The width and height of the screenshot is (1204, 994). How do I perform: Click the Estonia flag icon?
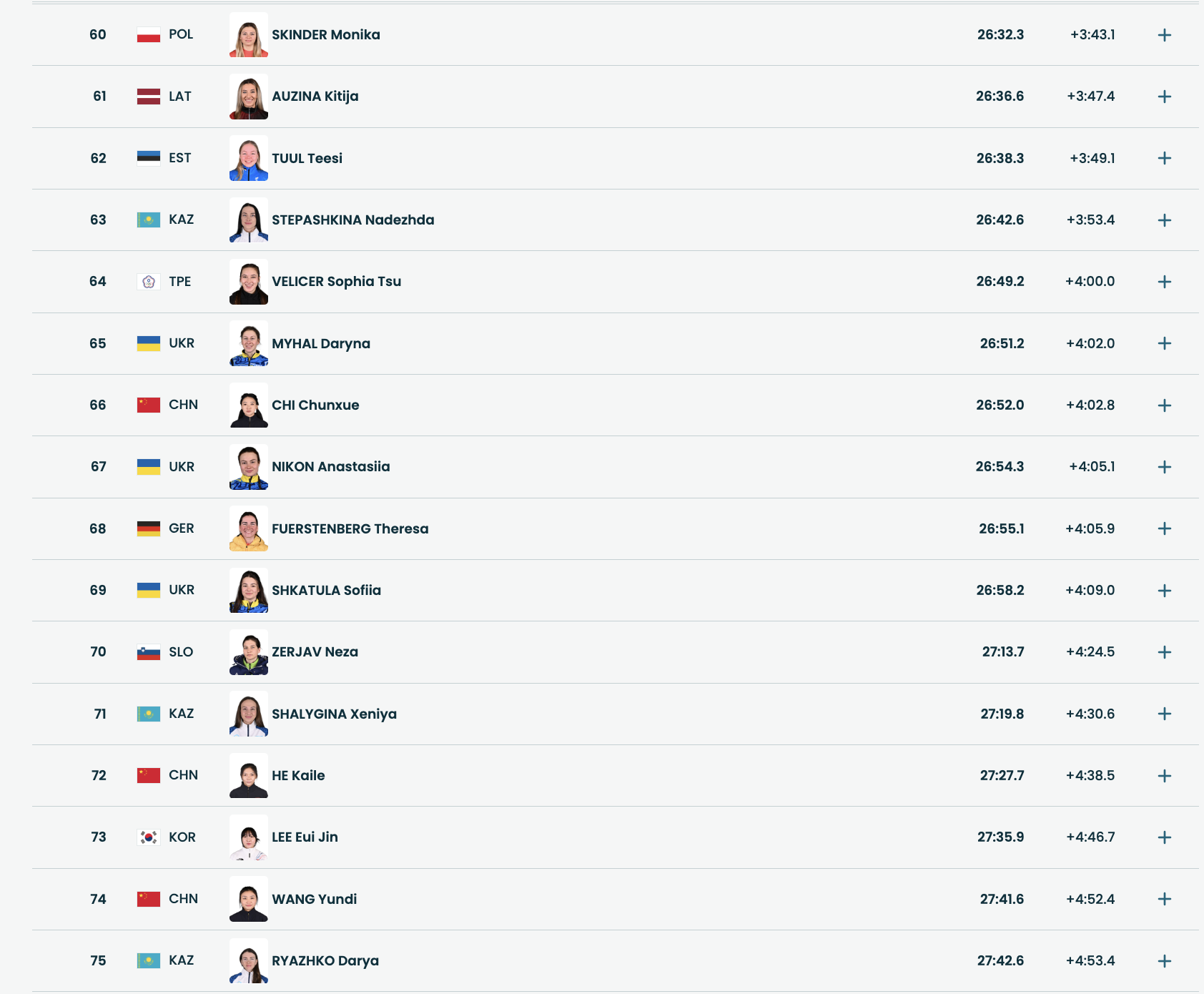click(149, 158)
